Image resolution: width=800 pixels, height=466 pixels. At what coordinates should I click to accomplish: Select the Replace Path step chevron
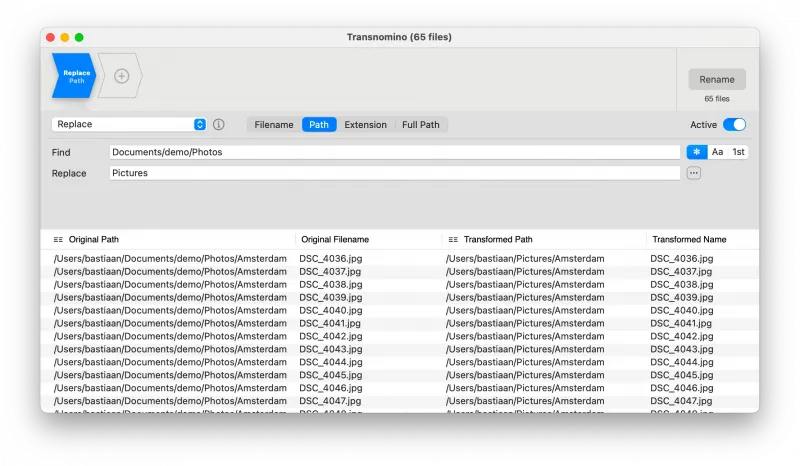tap(74, 76)
